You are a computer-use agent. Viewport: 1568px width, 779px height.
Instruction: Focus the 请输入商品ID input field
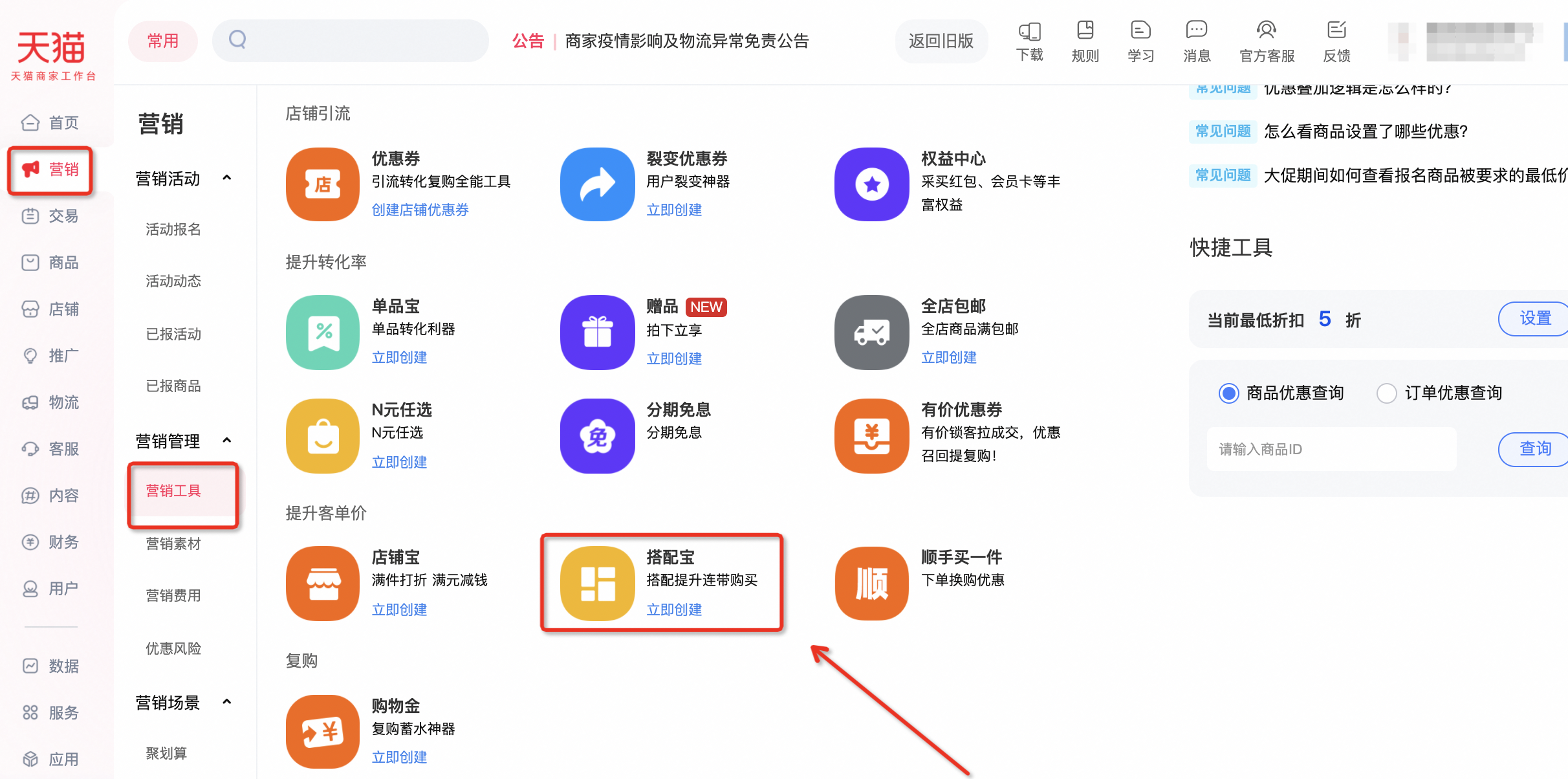(1331, 449)
